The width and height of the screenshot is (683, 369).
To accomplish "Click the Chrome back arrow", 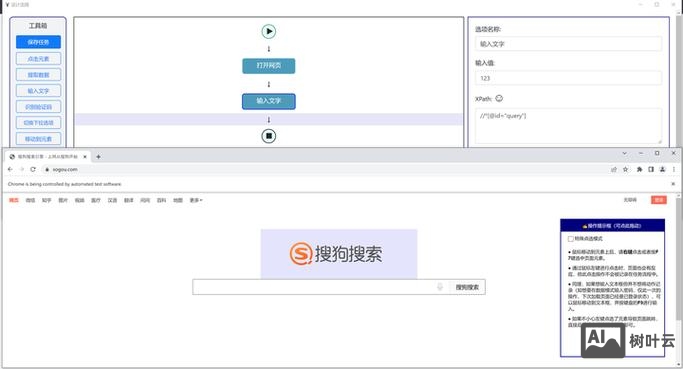I will point(10,169).
